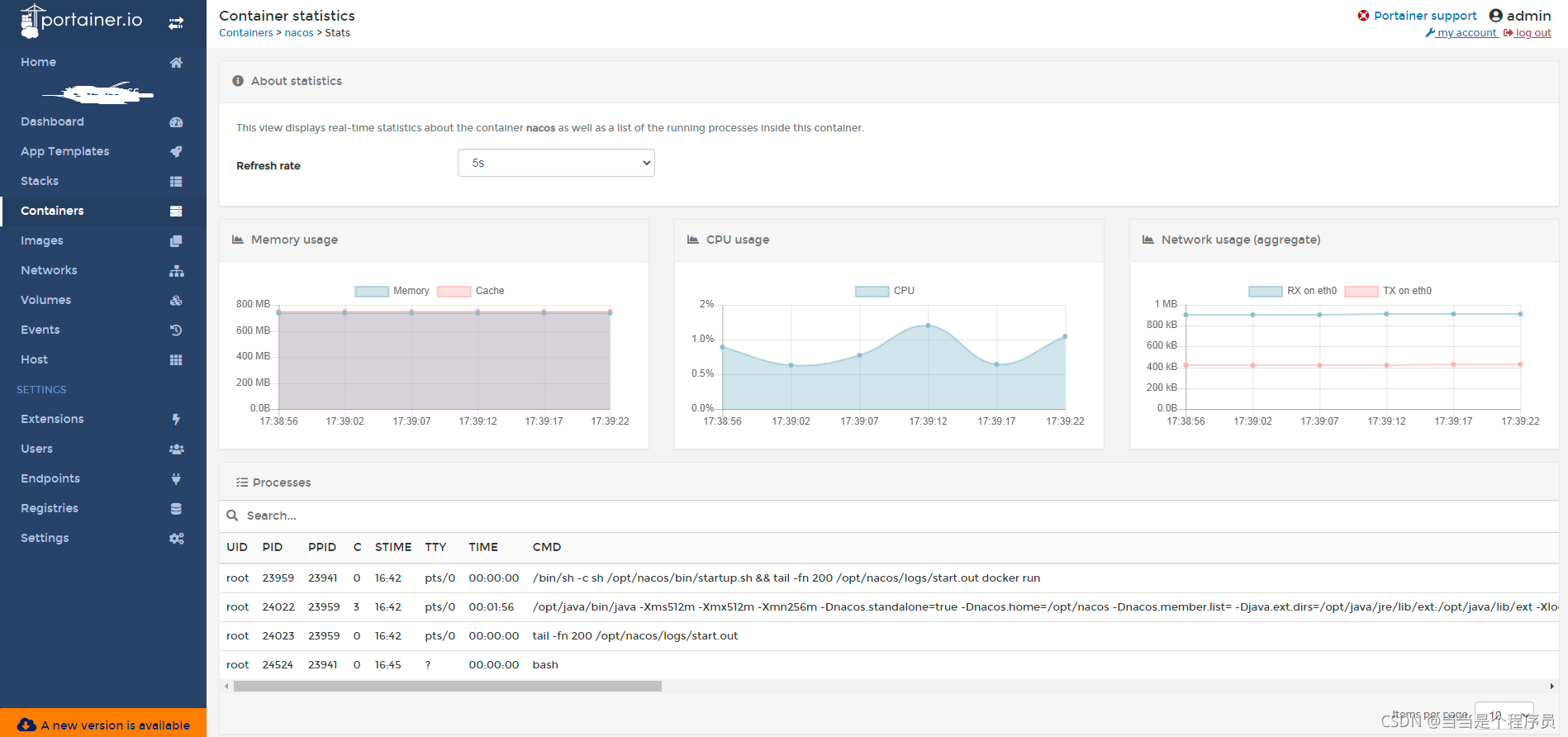Toggle the Cache legend swatch
Viewport: 1568px width, 737px height.
454,291
